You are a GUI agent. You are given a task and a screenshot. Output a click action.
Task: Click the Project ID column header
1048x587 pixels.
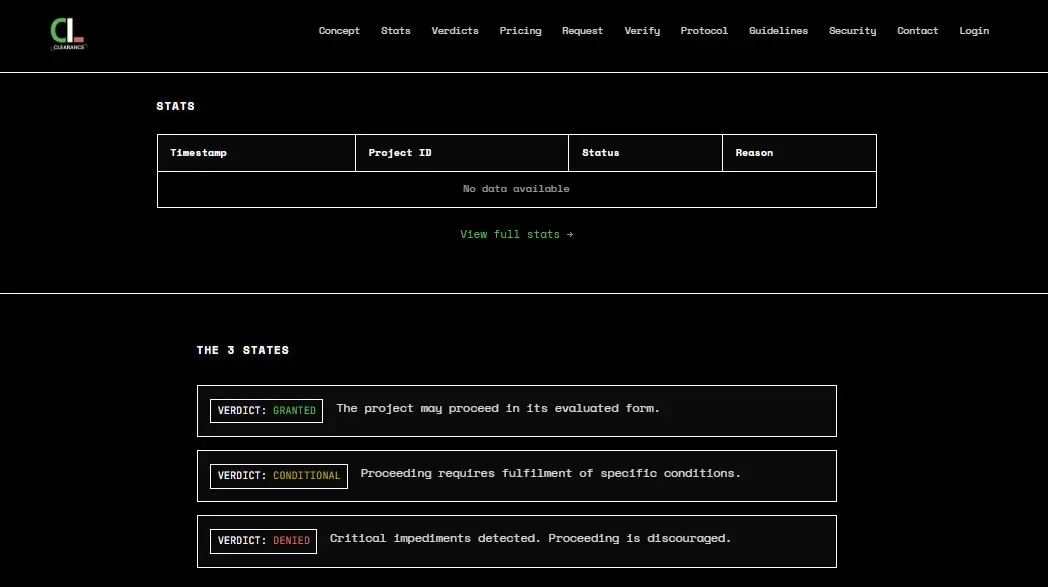click(462, 152)
